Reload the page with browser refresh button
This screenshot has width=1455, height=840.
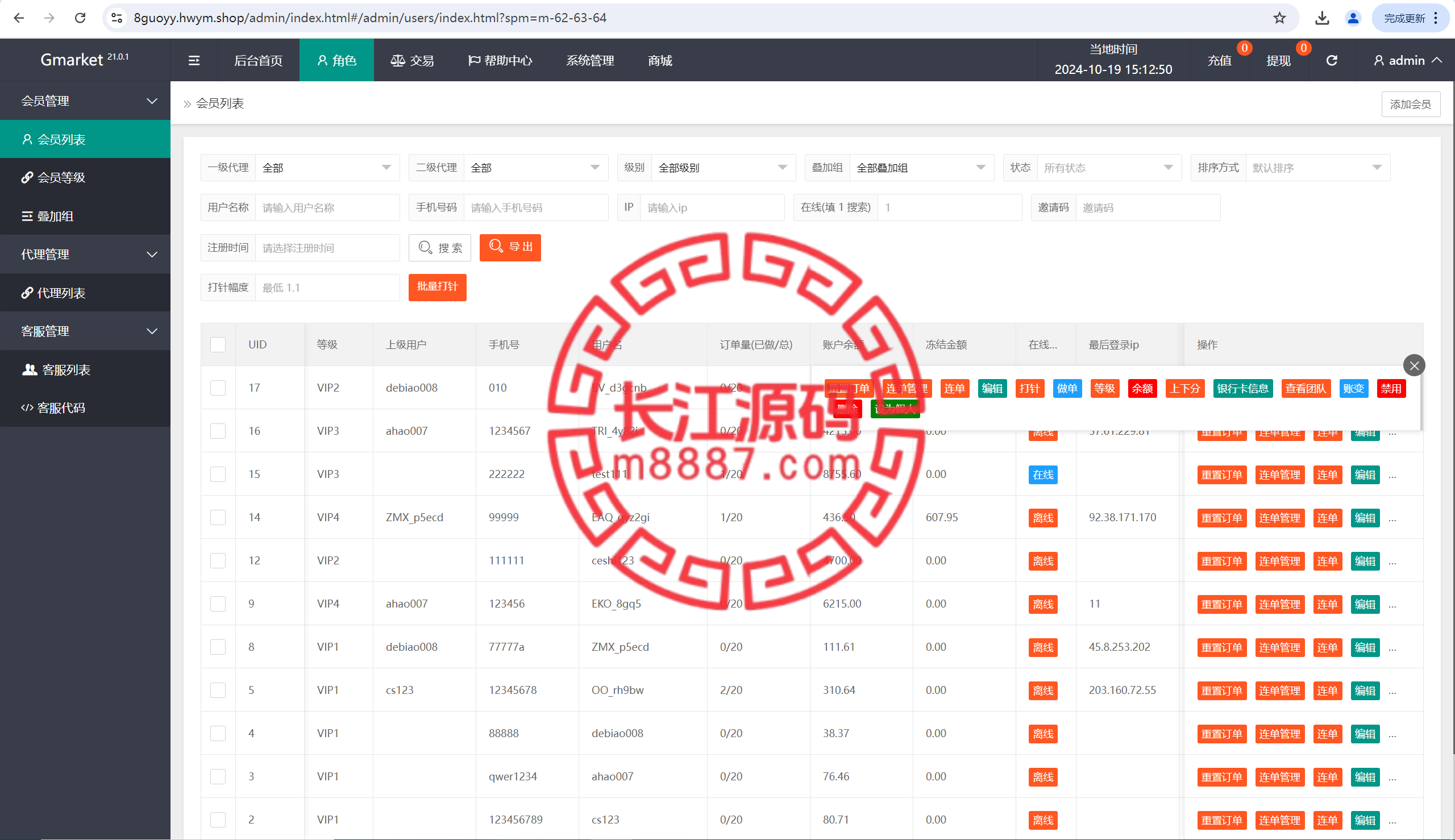tap(80, 18)
